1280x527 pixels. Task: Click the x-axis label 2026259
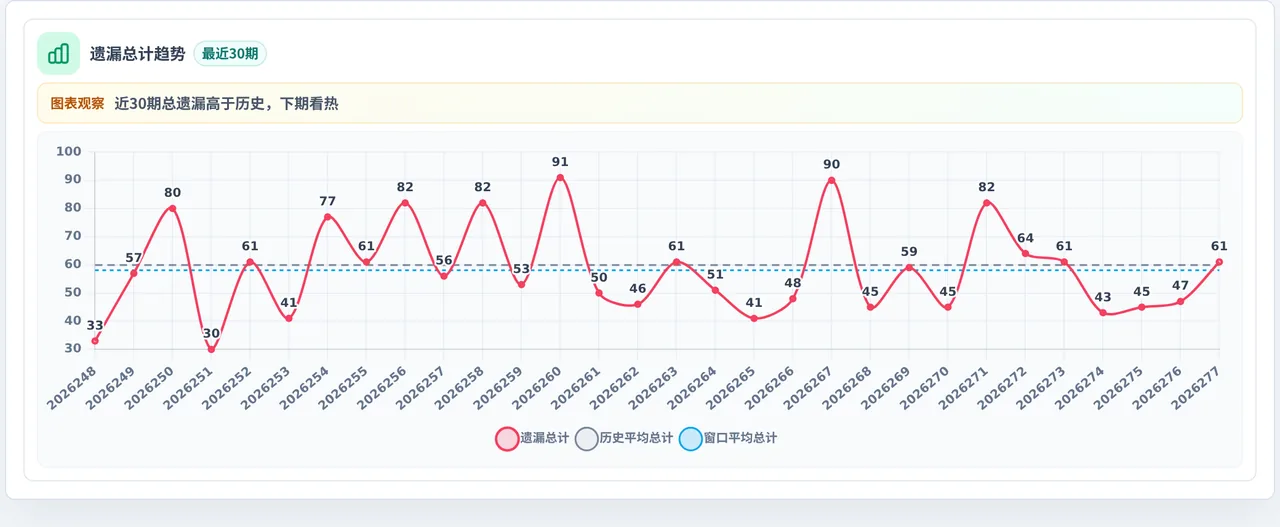click(x=498, y=387)
